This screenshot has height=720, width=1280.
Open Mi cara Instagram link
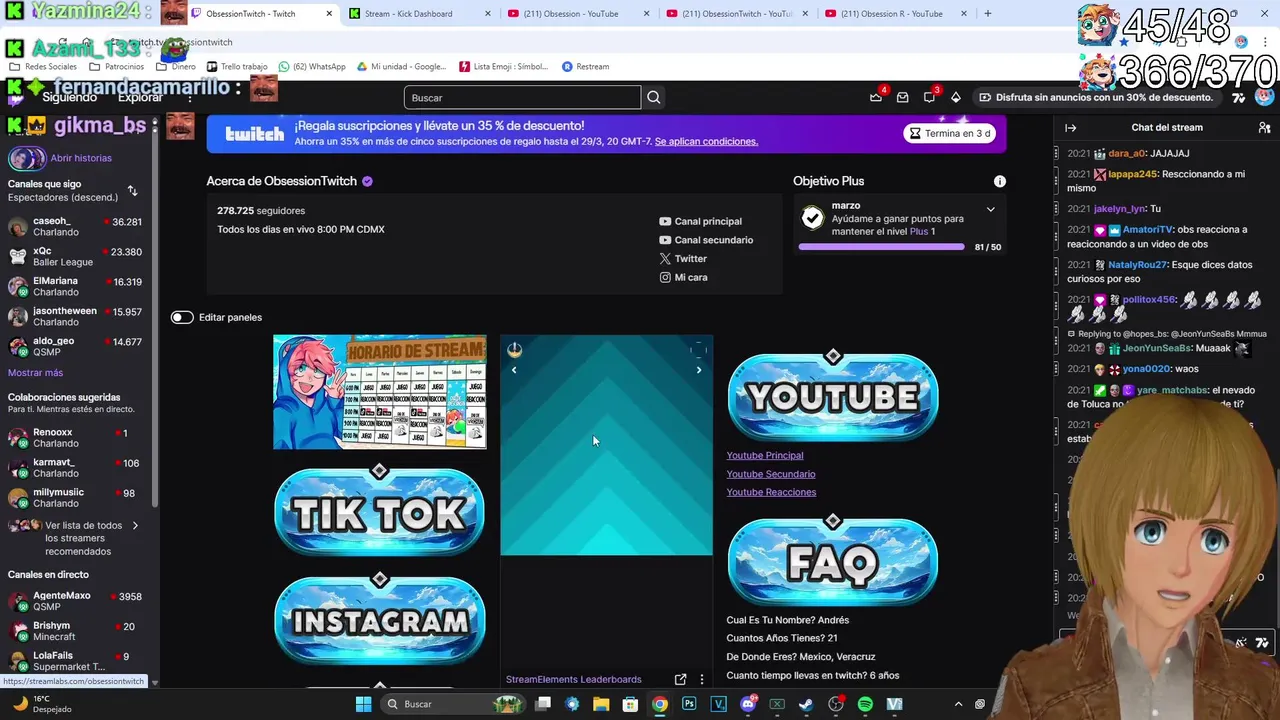[x=683, y=277]
